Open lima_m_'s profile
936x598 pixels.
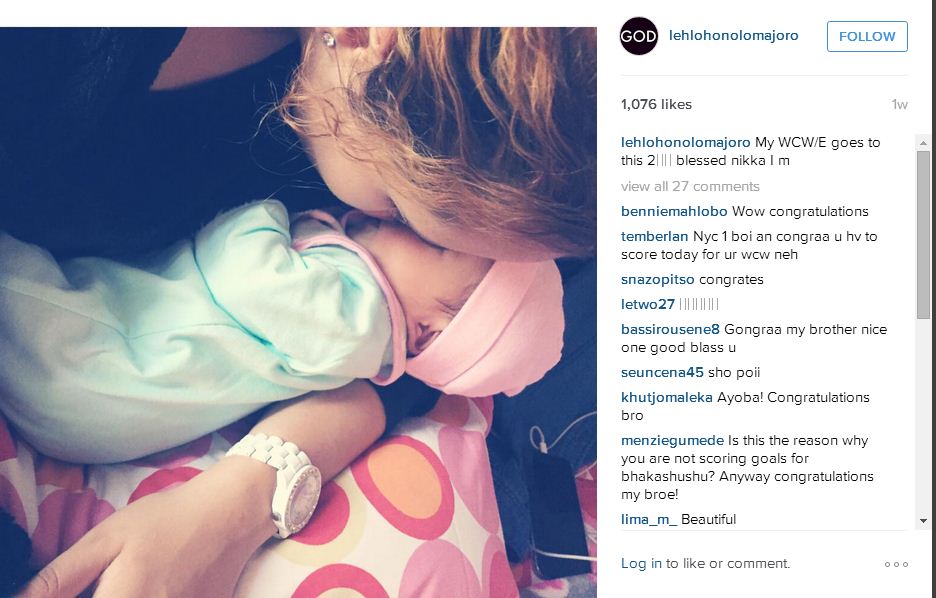[649, 519]
